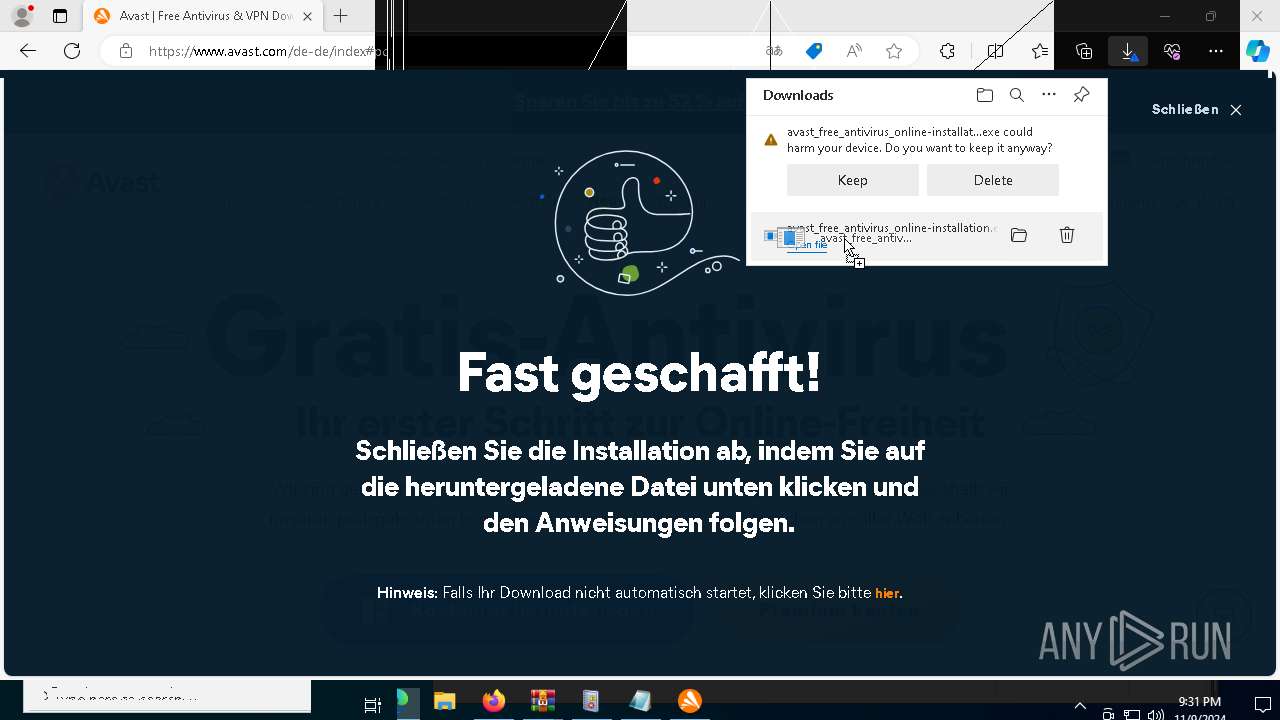
Task: Open downloads folder from panel header
Action: (985, 95)
